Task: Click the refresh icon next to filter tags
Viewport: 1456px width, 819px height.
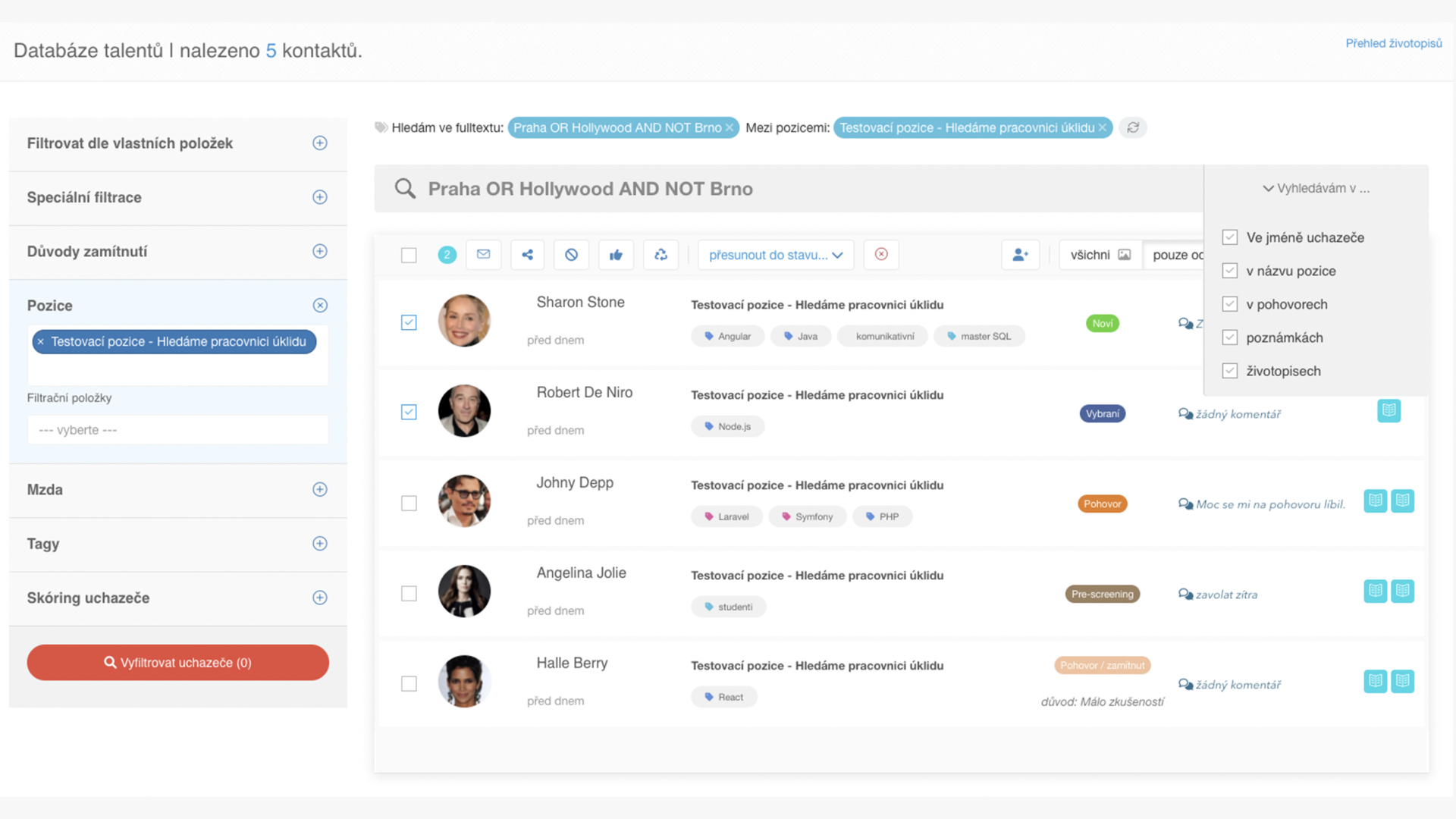Action: tap(1133, 127)
